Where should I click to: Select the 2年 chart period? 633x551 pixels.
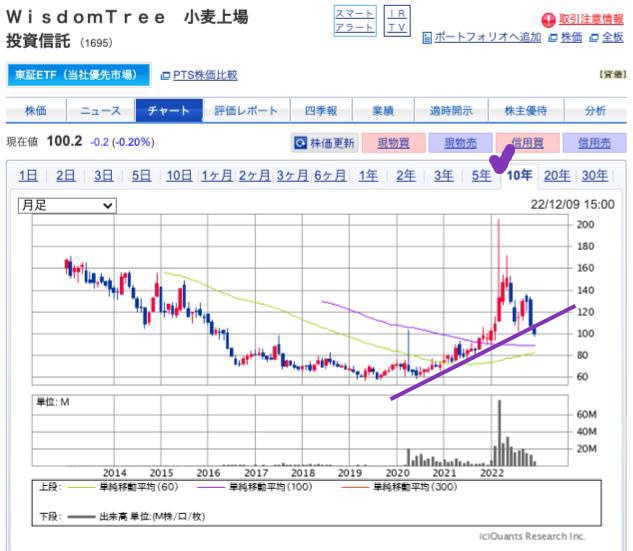pyautogui.click(x=406, y=176)
